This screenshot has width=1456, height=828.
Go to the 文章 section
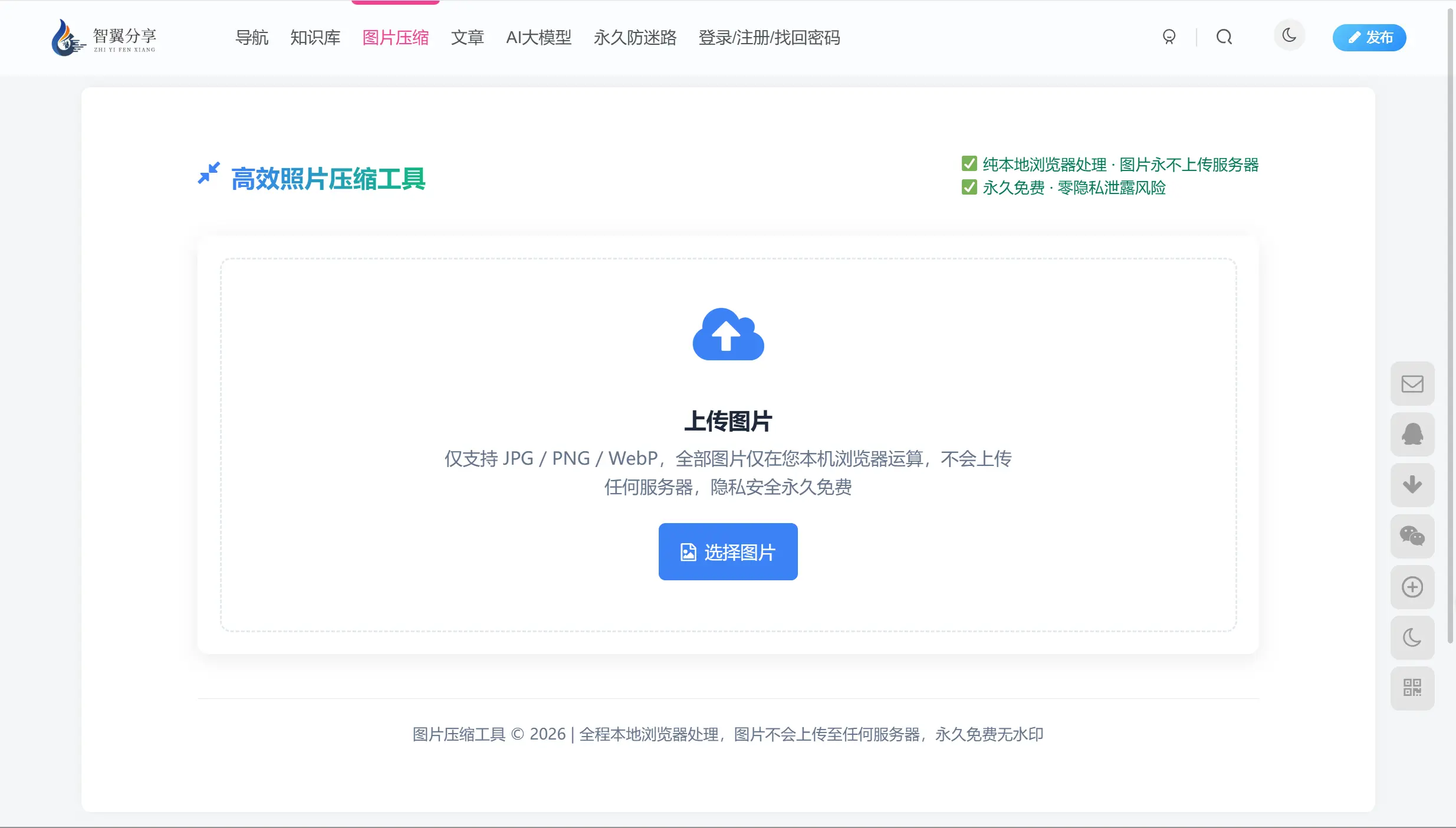(x=468, y=38)
